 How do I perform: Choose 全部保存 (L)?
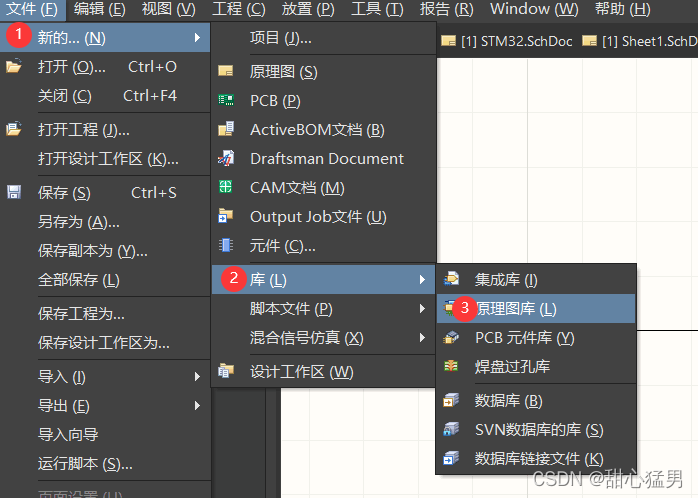pyautogui.click(x=106, y=279)
